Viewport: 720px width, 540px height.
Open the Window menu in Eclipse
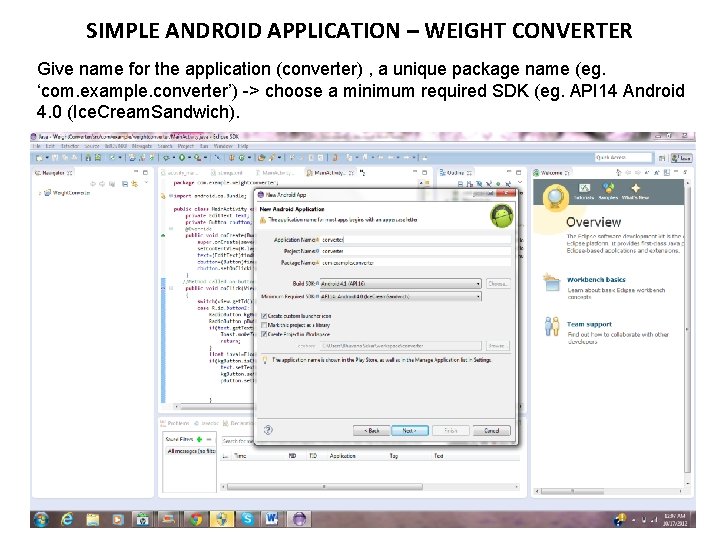point(223,146)
